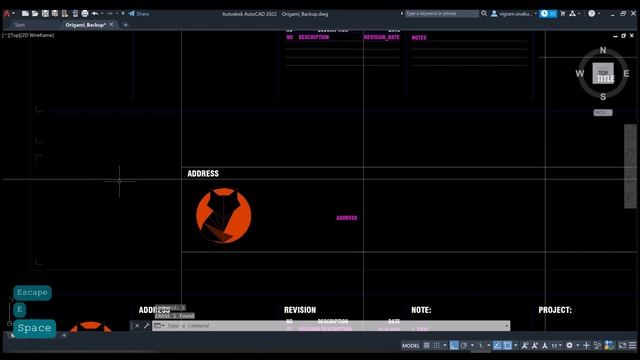The width and height of the screenshot is (640, 360).
Task: Click the Save As icon
Action: (55, 13)
